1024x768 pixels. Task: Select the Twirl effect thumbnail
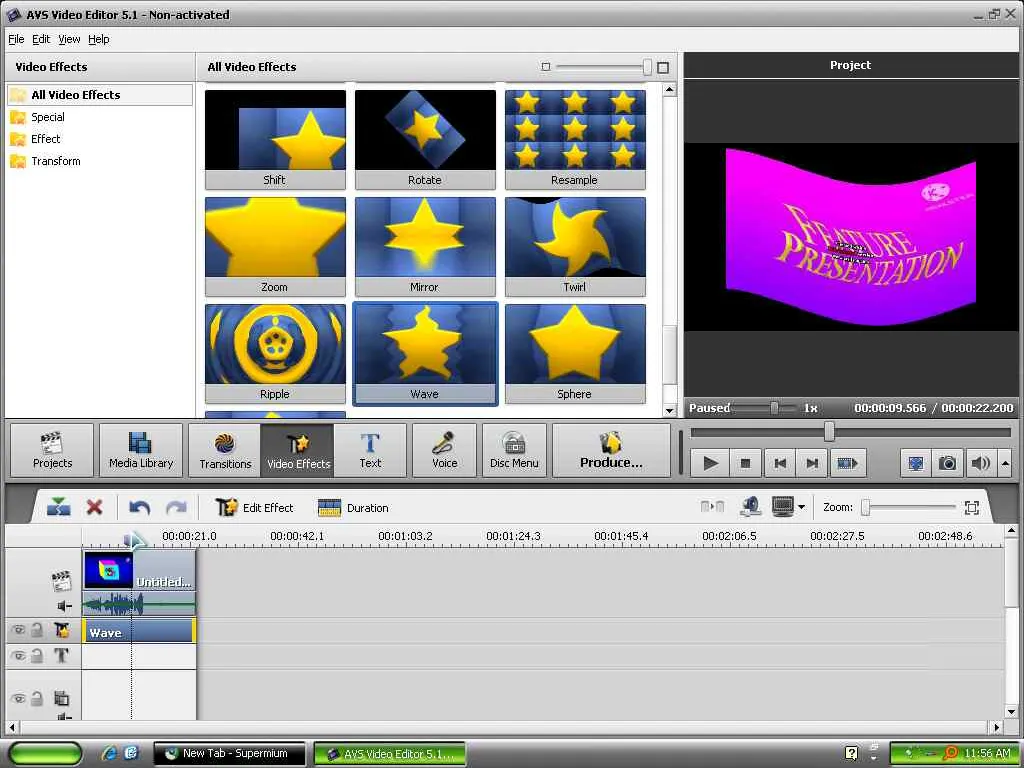[x=575, y=246]
